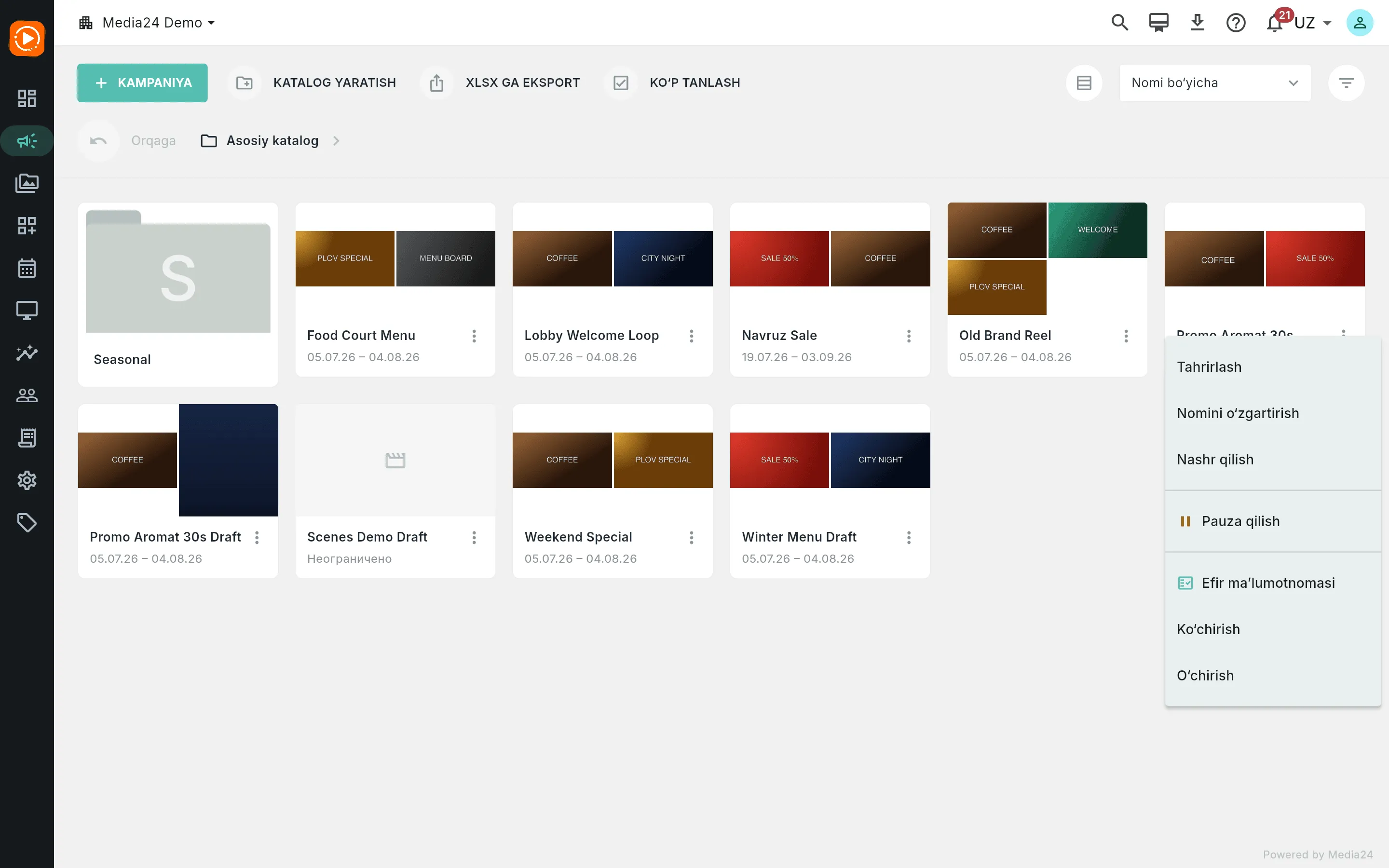Click Weekend Special title
1389x868 pixels.
(x=578, y=537)
